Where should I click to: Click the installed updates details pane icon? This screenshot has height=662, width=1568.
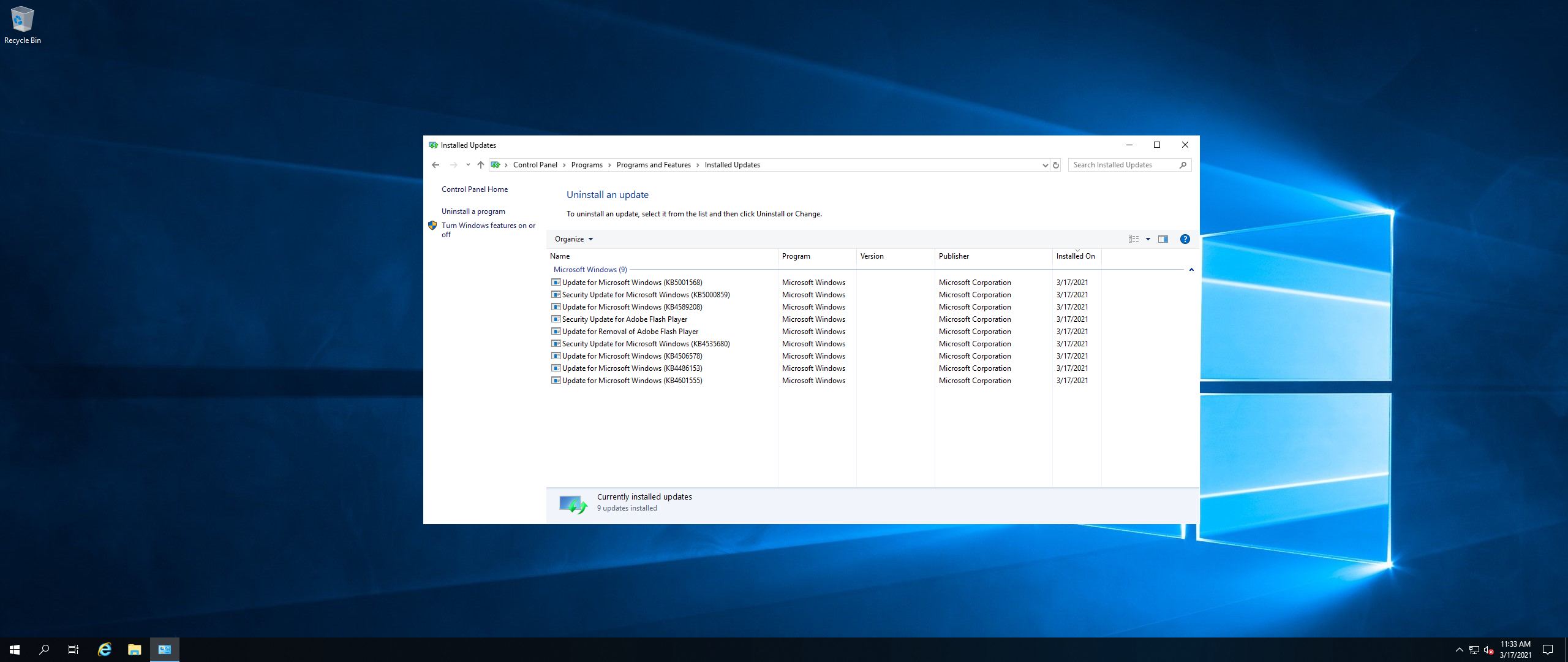click(573, 504)
